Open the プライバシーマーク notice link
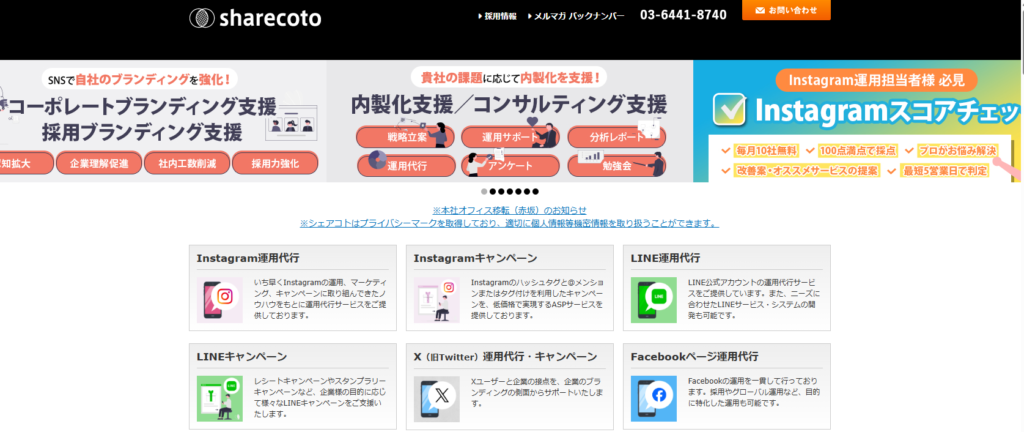The width and height of the screenshot is (1024, 432). (509, 223)
